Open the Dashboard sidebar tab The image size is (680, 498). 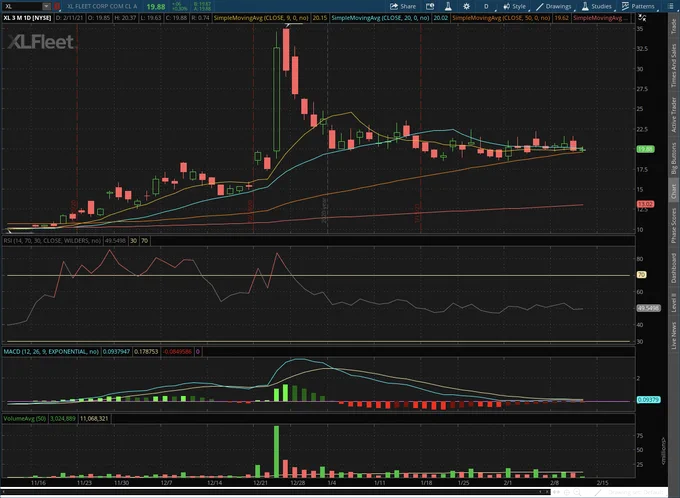[674, 268]
